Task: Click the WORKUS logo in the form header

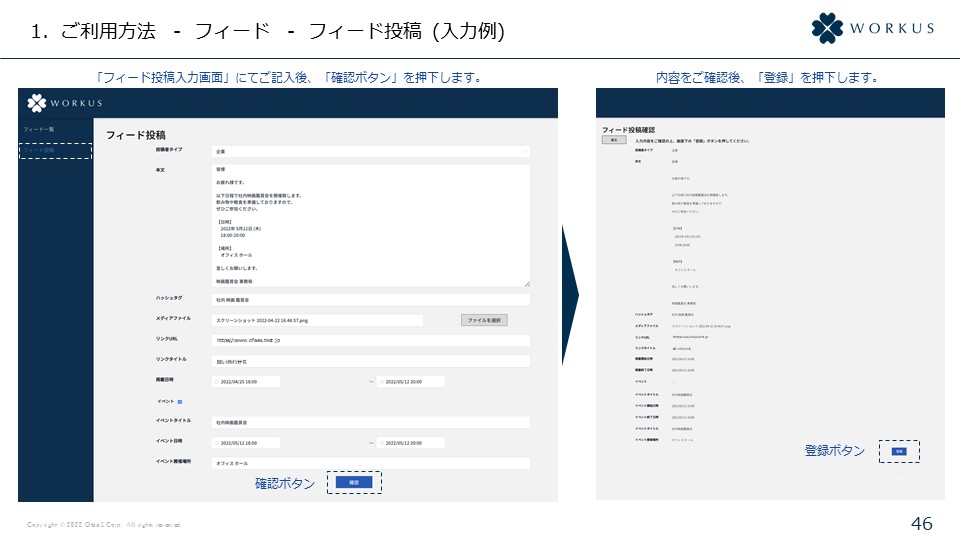Action: (x=64, y=103)
